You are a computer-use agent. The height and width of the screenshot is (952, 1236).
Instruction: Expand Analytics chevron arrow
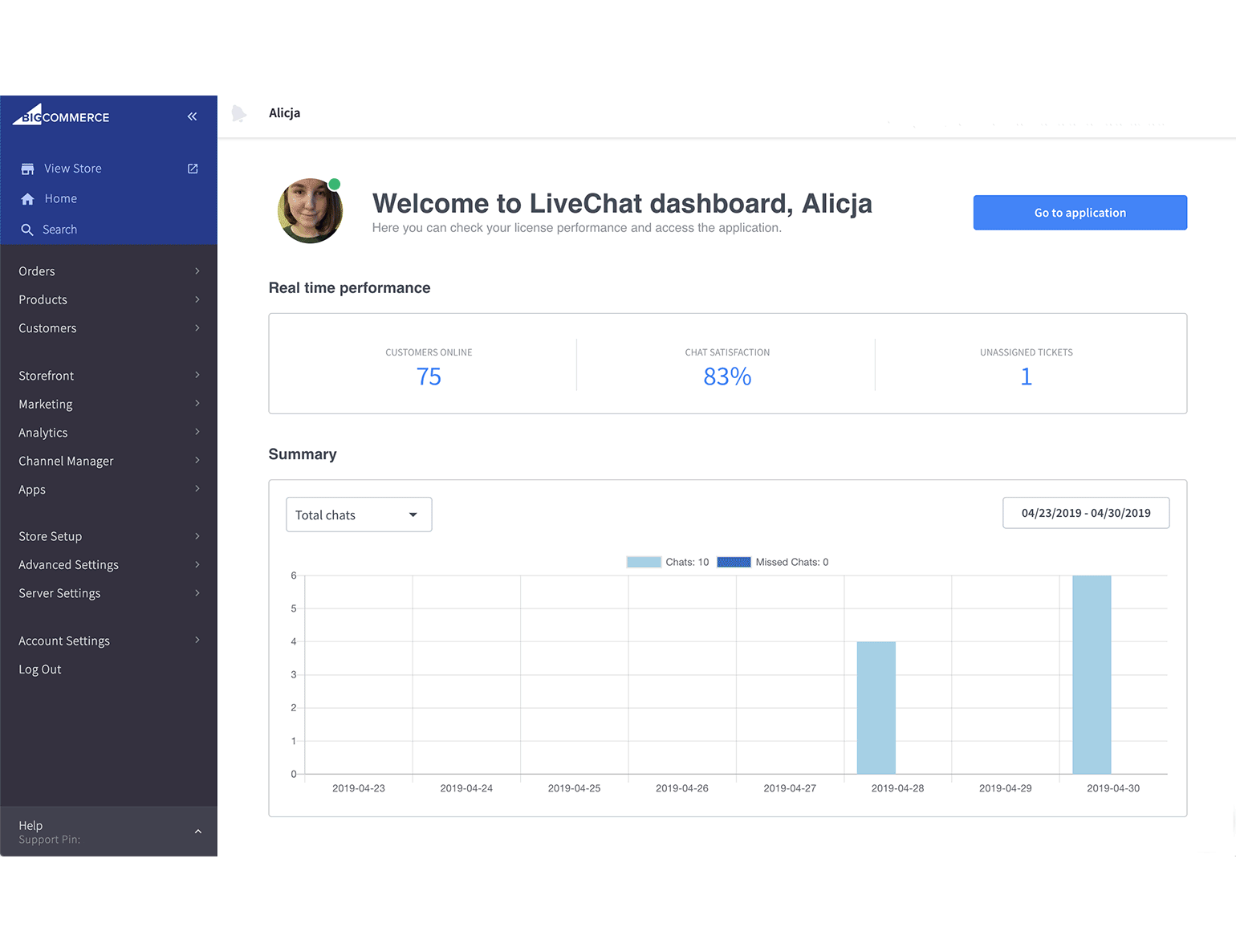(x=197, y=432)
